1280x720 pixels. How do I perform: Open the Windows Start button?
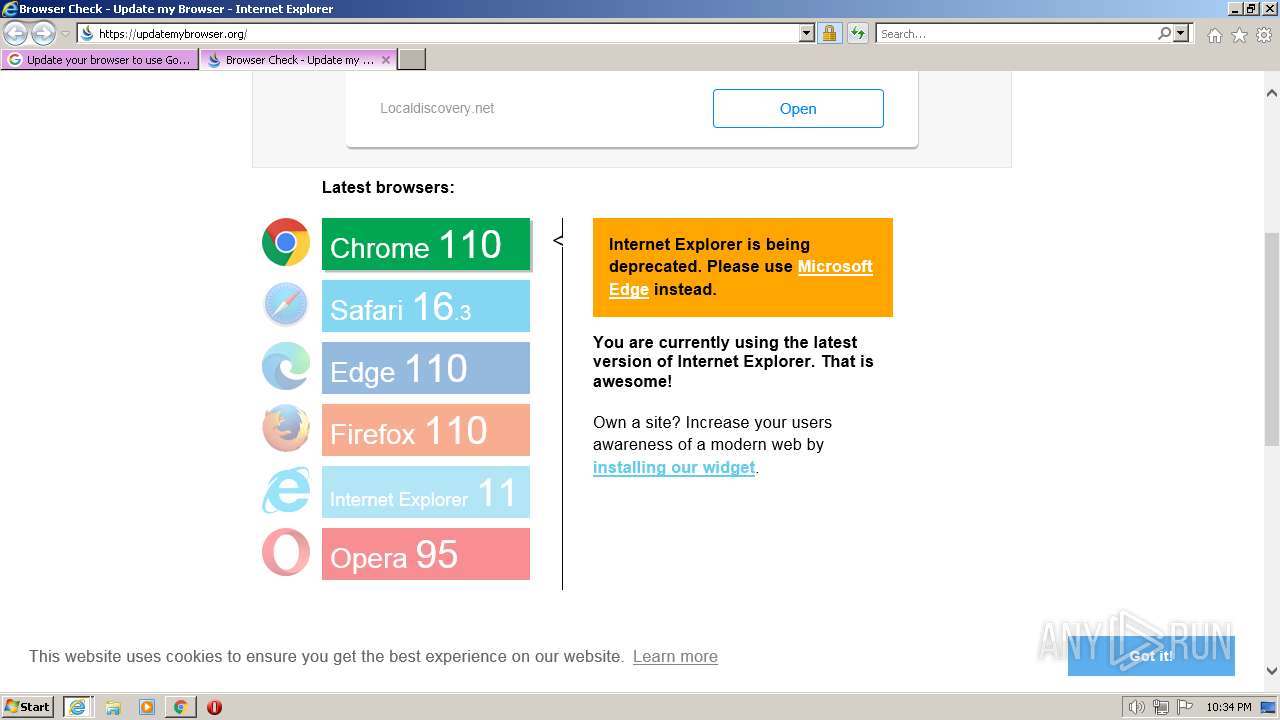[x=27, y=707]
